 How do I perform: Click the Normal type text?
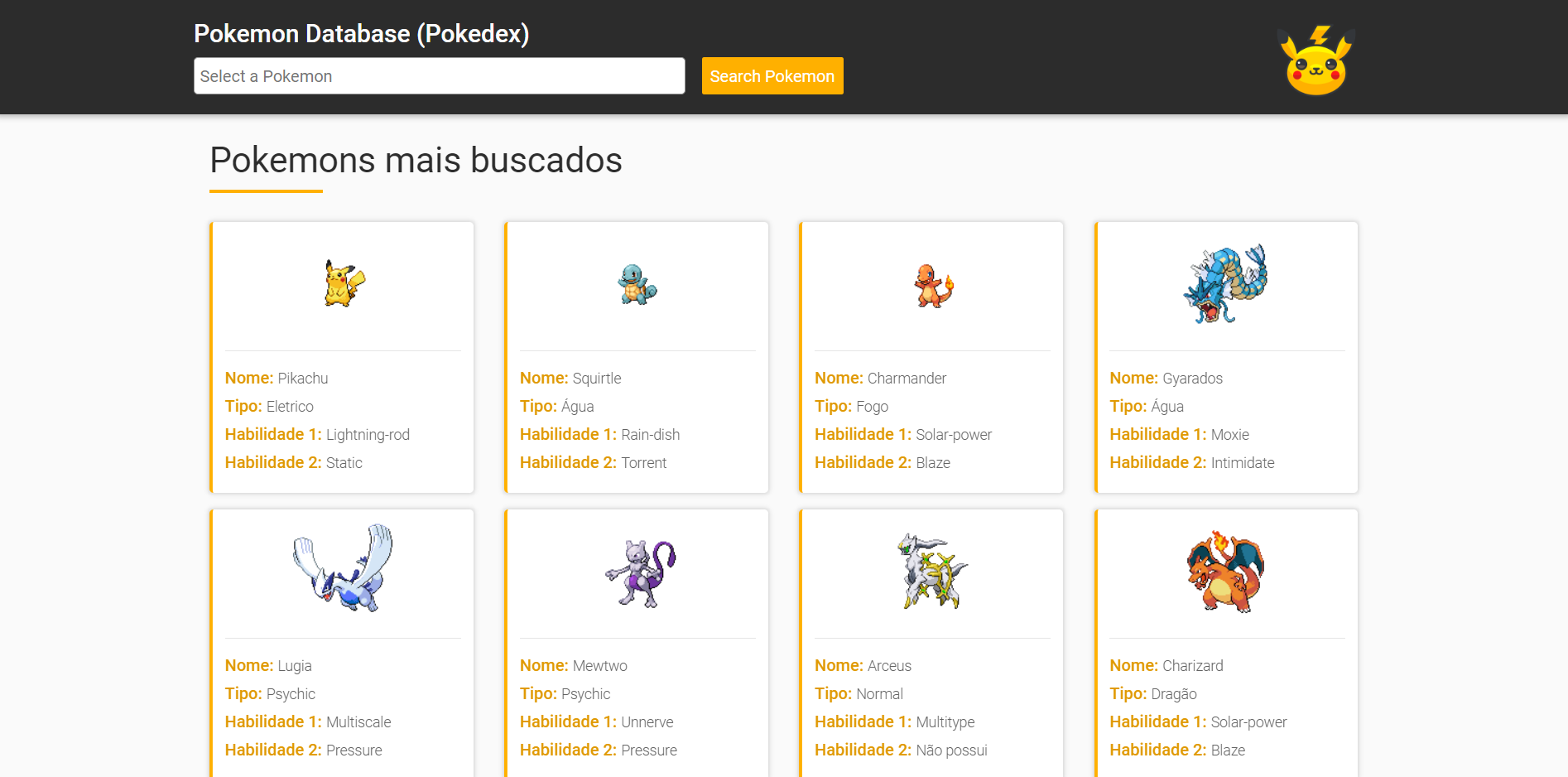pyautogui.click(x=879, y=694)
